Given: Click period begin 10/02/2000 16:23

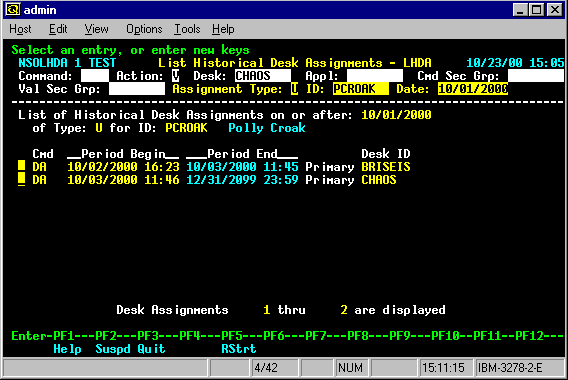Looking at the screenshot, I should coord(123,167).
